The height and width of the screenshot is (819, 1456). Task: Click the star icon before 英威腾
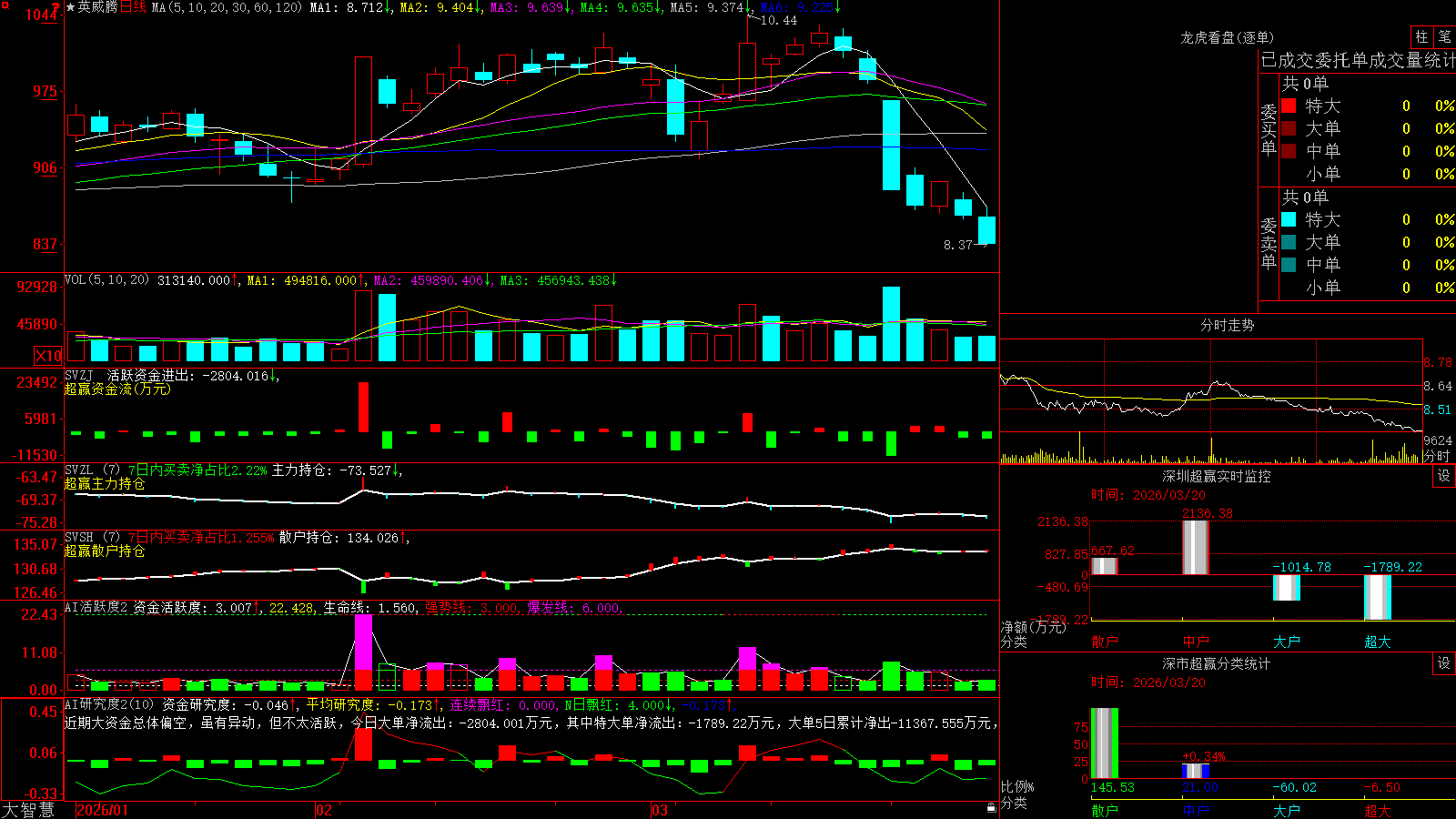70,7
